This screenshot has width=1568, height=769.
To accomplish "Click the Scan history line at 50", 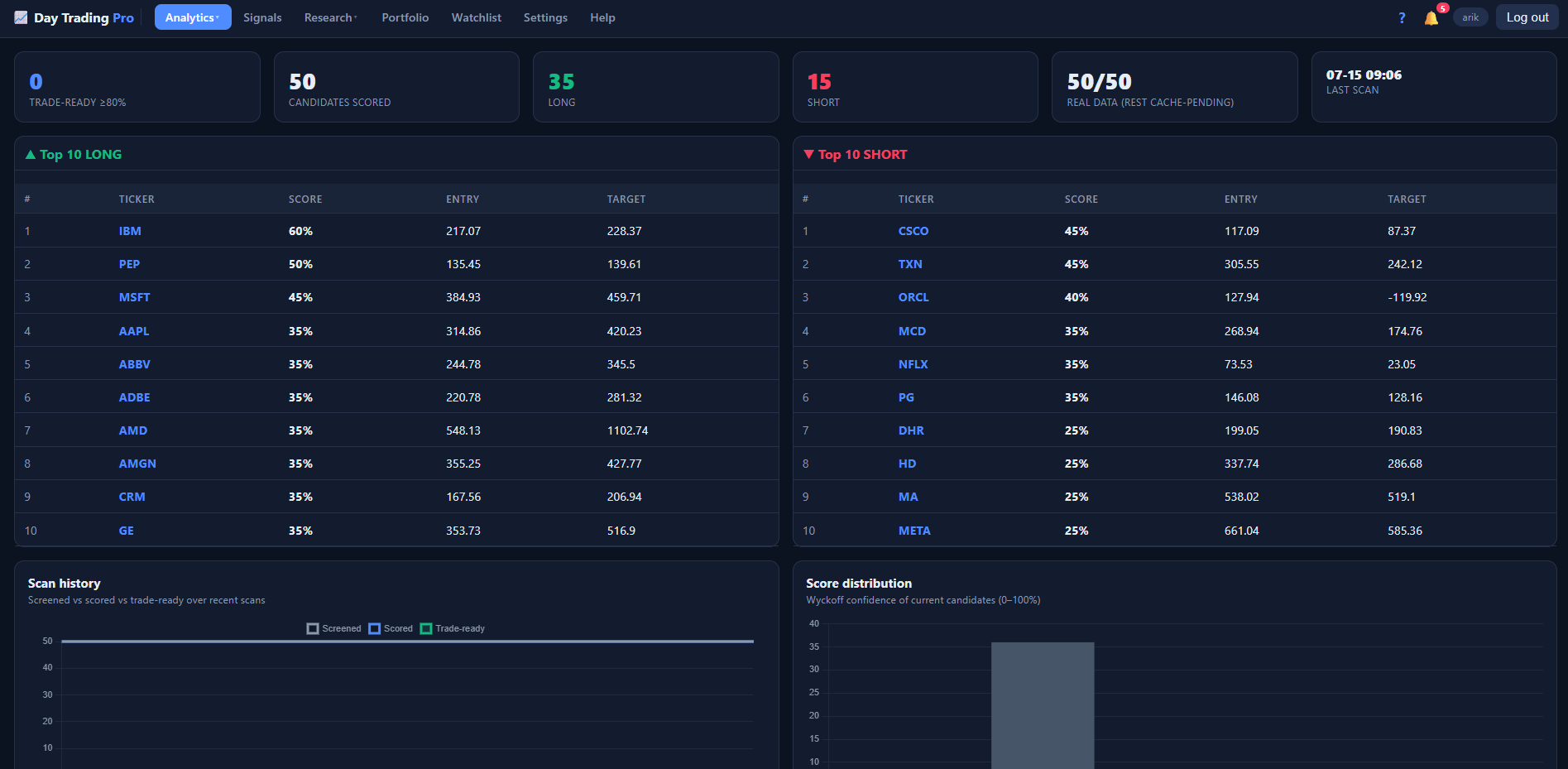I will [407, 642].
